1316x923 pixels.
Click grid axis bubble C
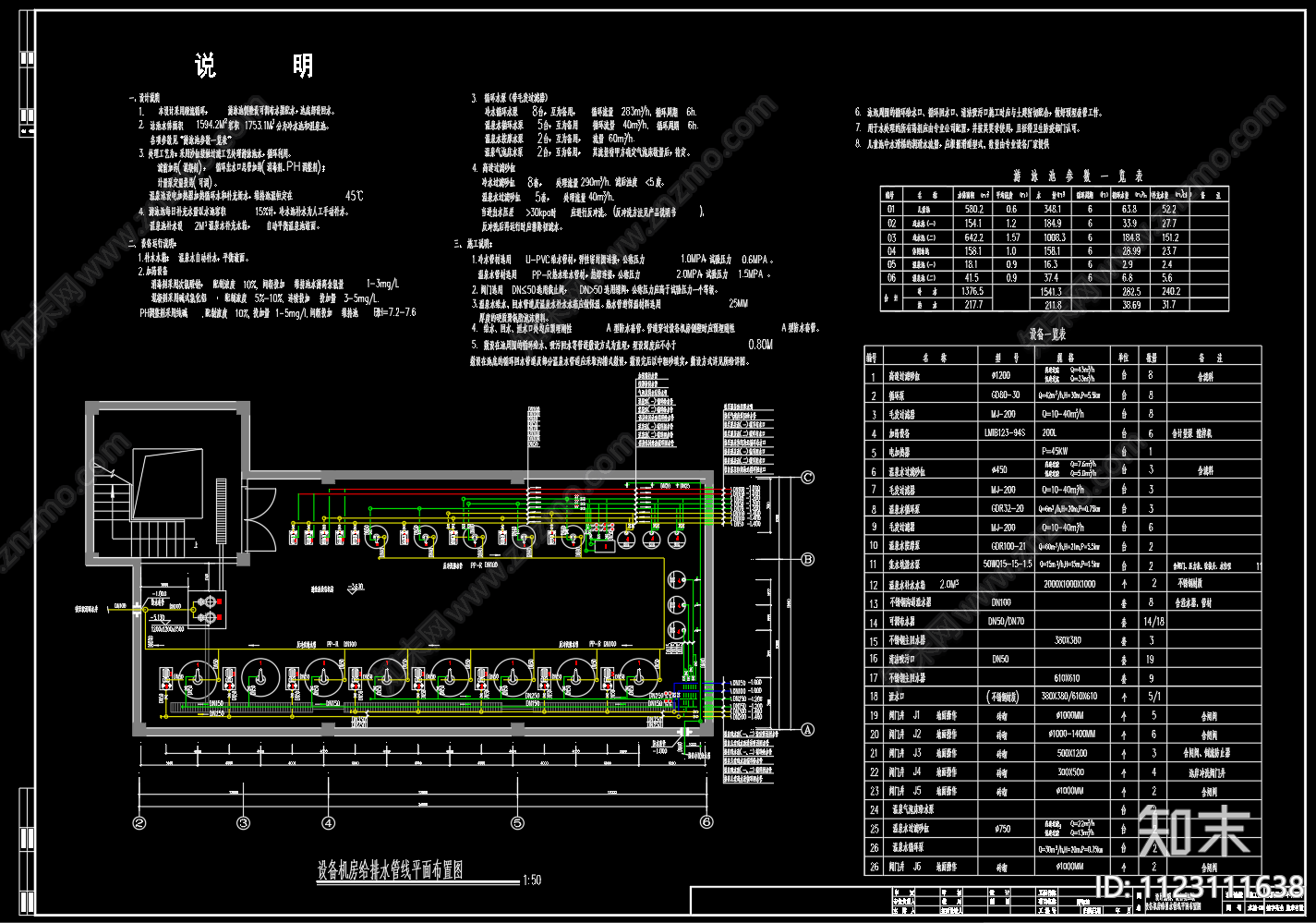tap(808, 478)
